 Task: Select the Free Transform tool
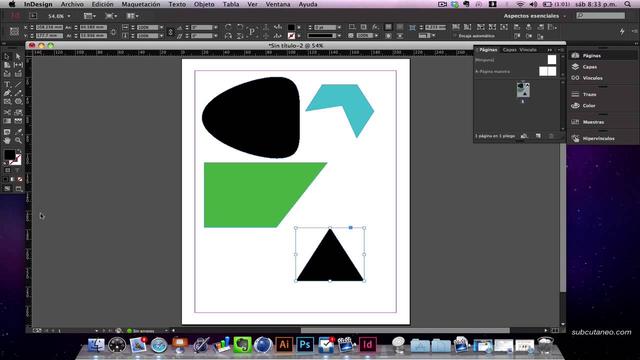(18, 112)
